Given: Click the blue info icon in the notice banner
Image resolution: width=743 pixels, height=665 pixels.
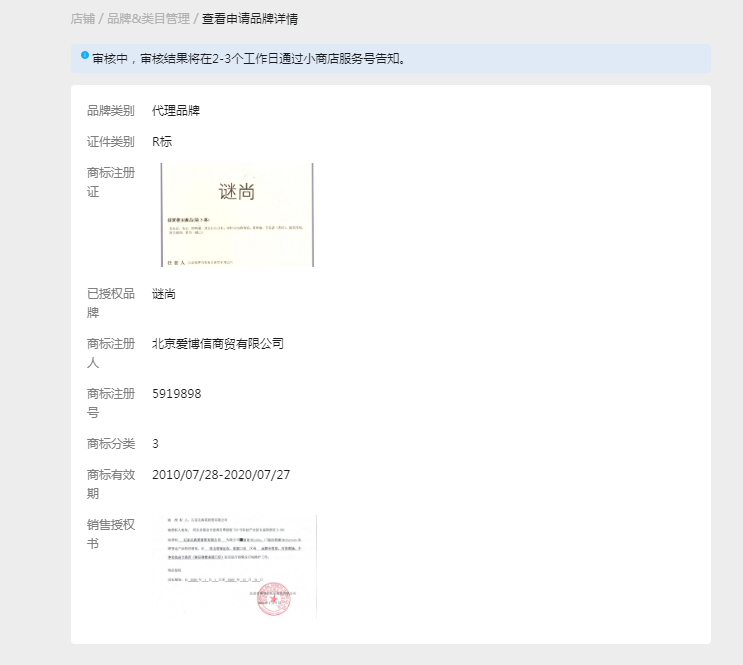Looking at the screenshot, I should [x=85, y=55].
